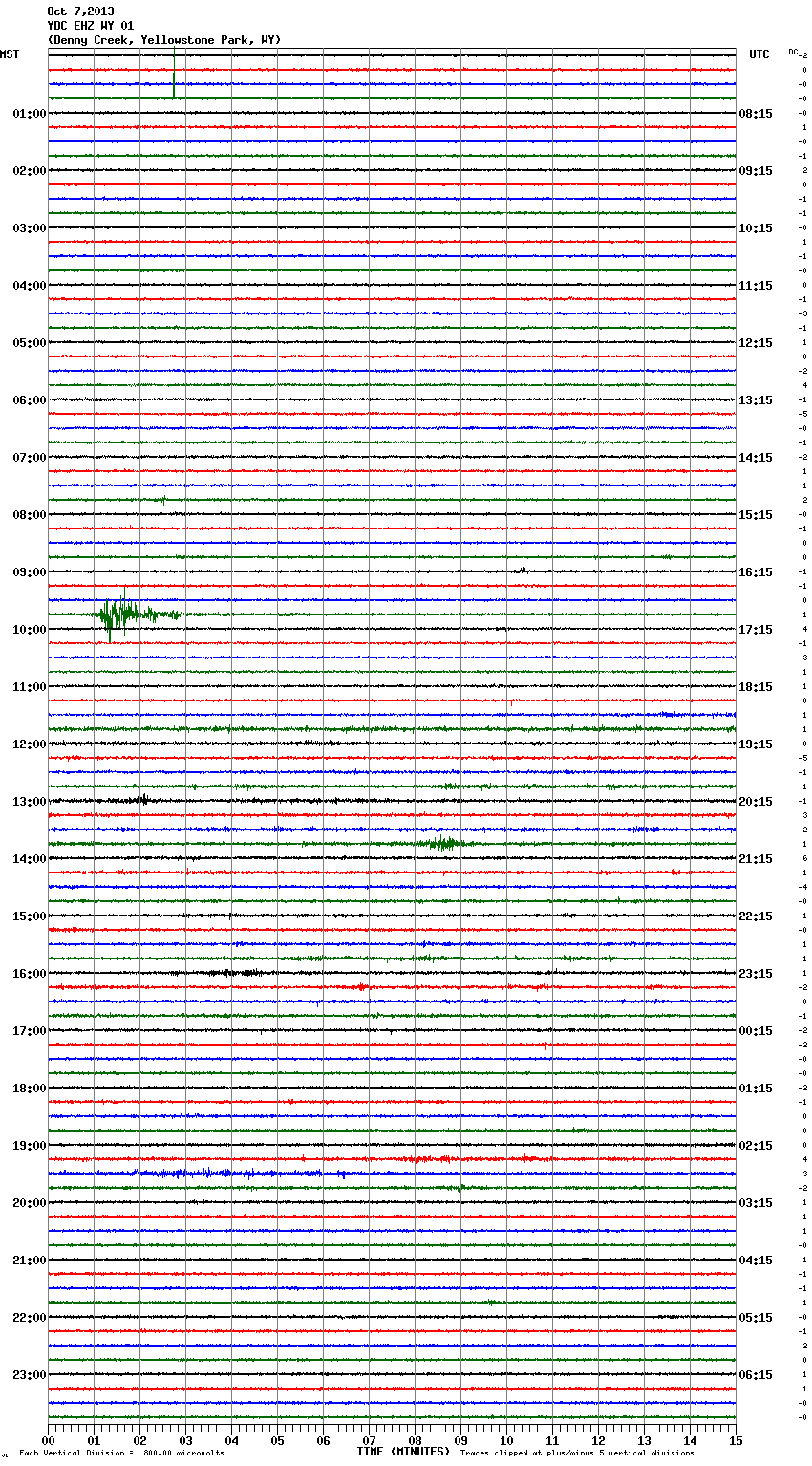Click the 15 minute axis tick label
812x1466 pixels.
[736, 1440]
